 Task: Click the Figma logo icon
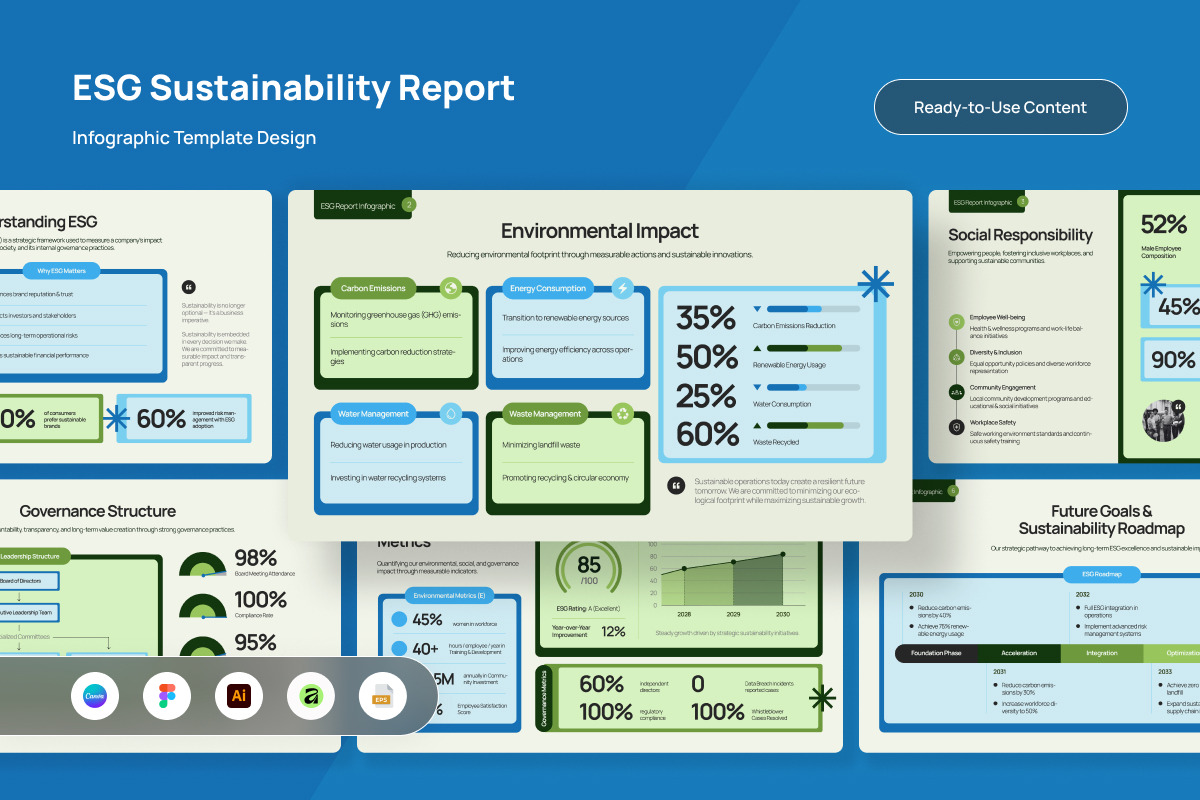(x=167, y=695)
